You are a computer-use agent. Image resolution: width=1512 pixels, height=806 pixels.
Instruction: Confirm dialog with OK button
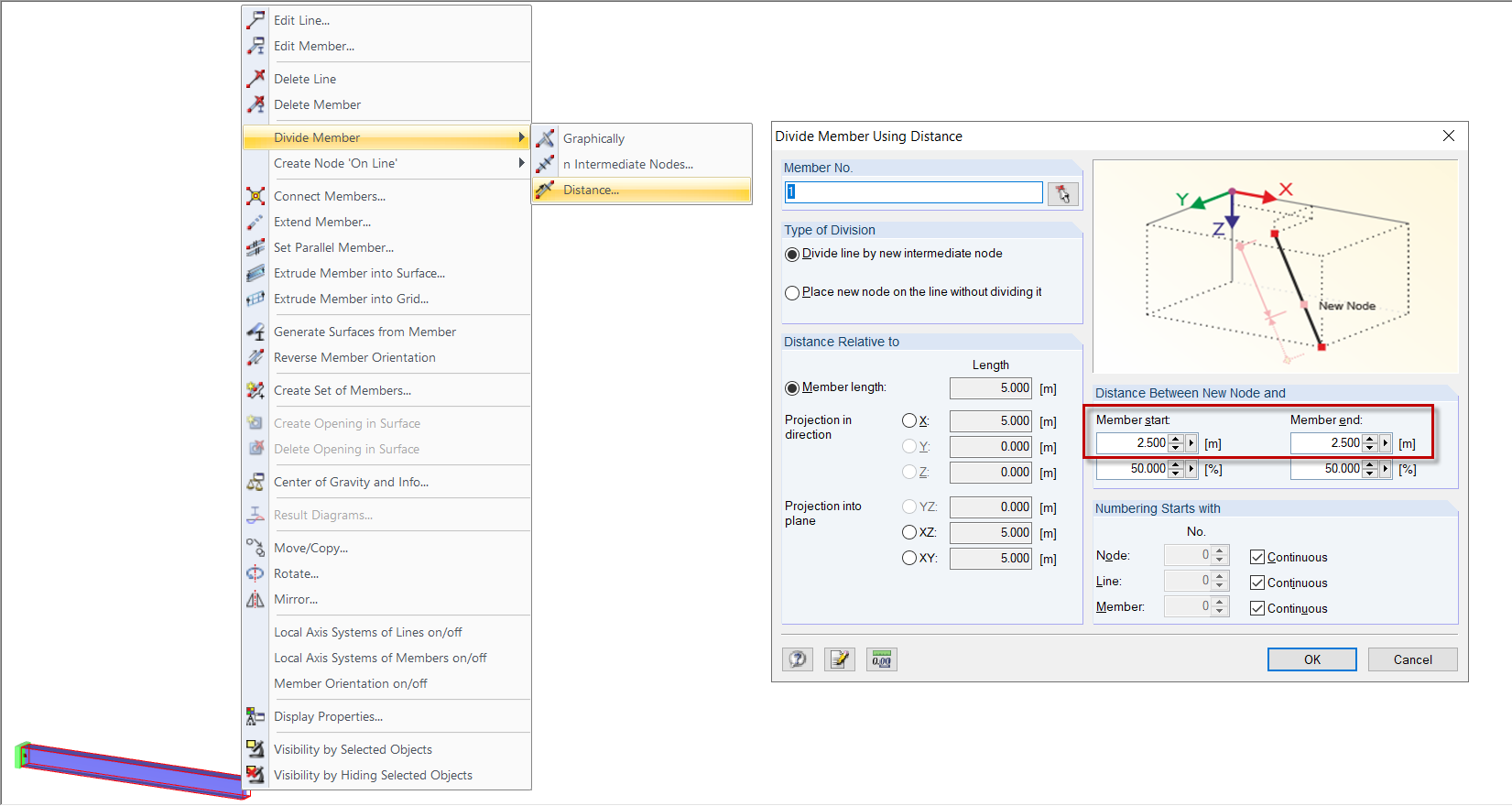click(x=1312, y=659)
